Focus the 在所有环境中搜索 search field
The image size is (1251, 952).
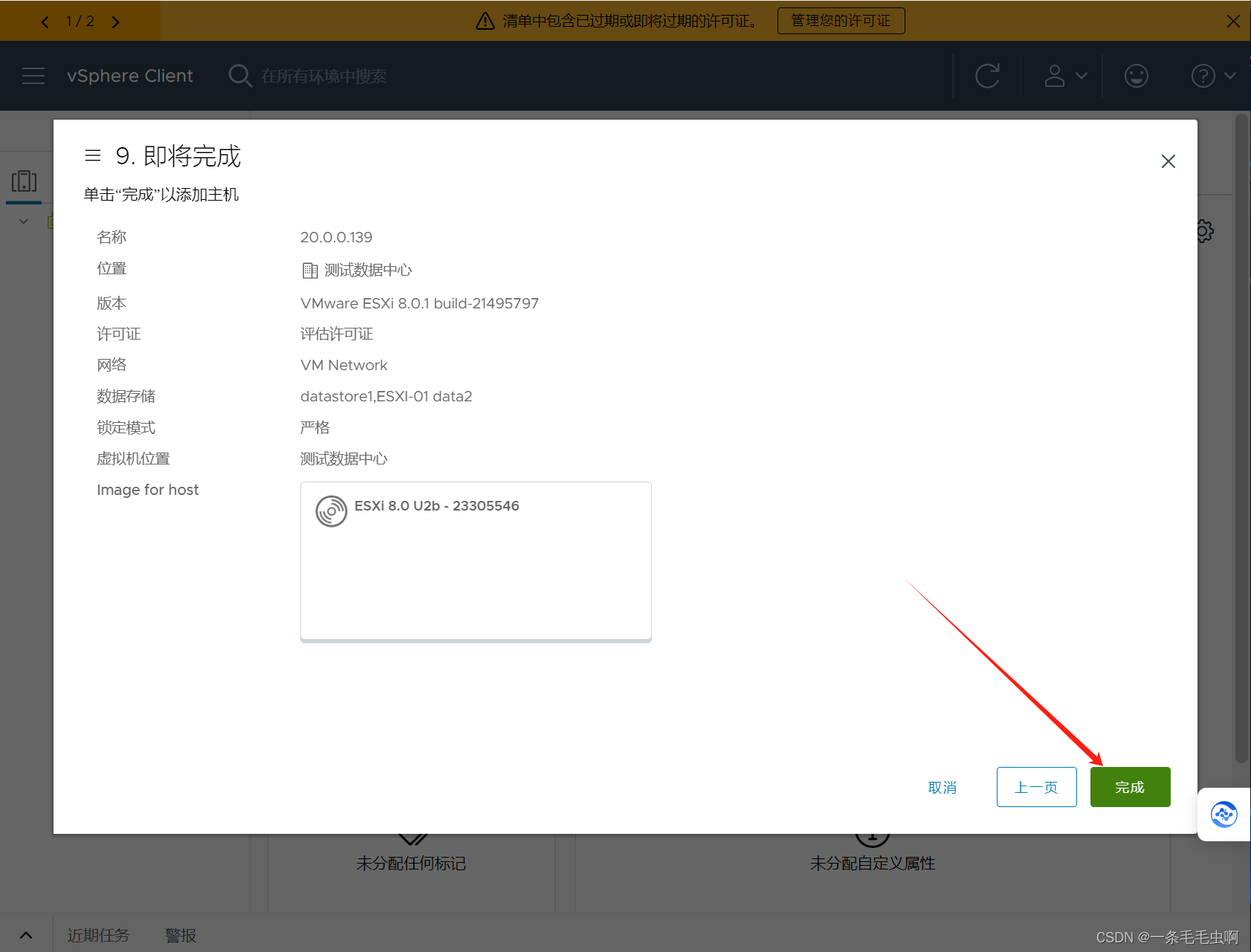coord(323,76)
